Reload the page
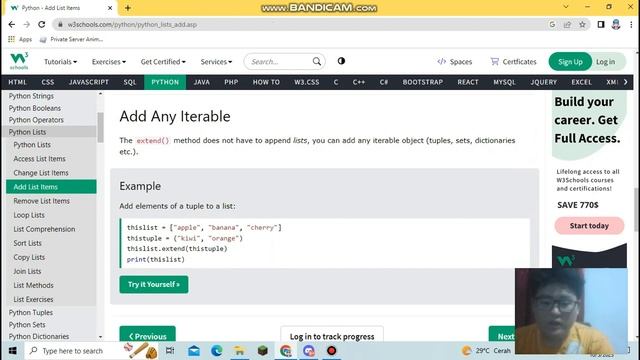The height and width of the screenshot is (360, 640). coord(42,24)
